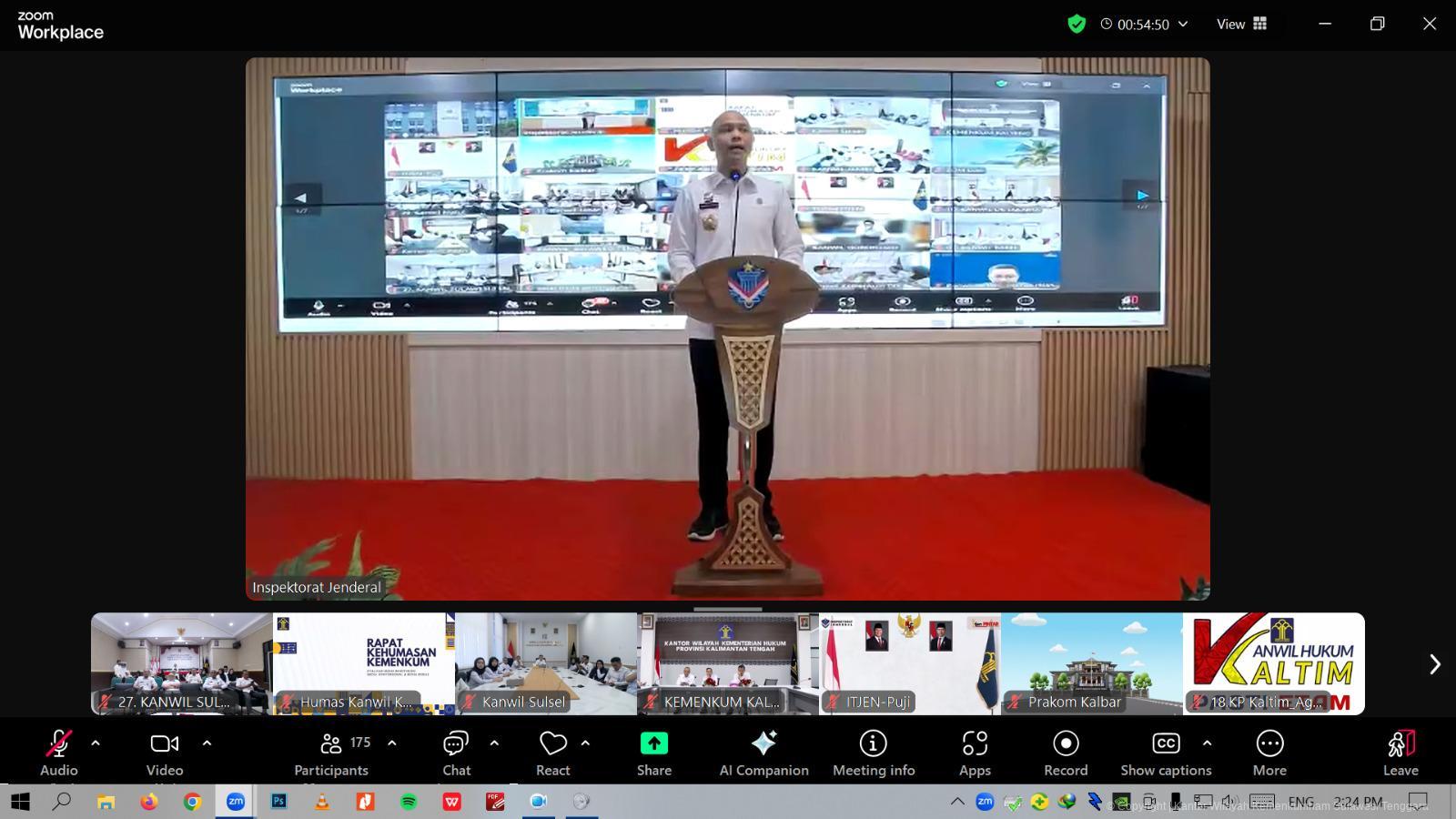
Task: Open the Apps panel
Action: click(x=974, y=753)
